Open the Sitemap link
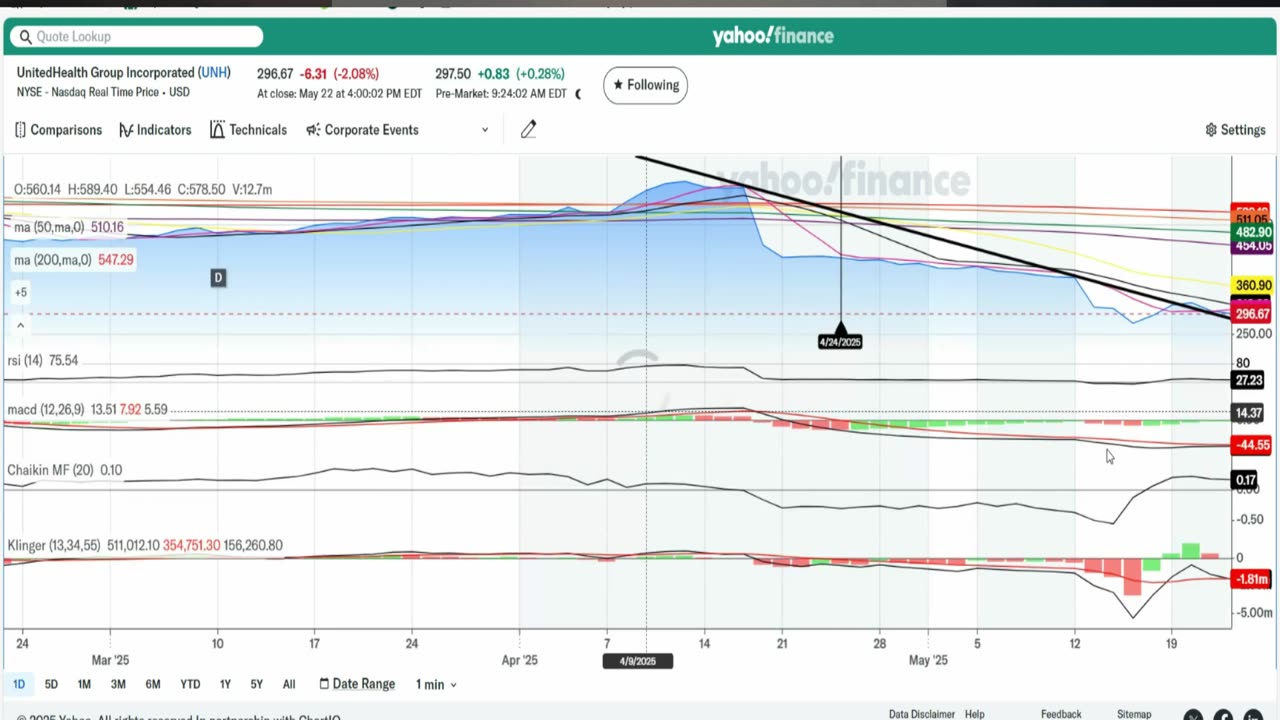The height and width of the screenshot is (720, 1280). tap(1134, 714)
